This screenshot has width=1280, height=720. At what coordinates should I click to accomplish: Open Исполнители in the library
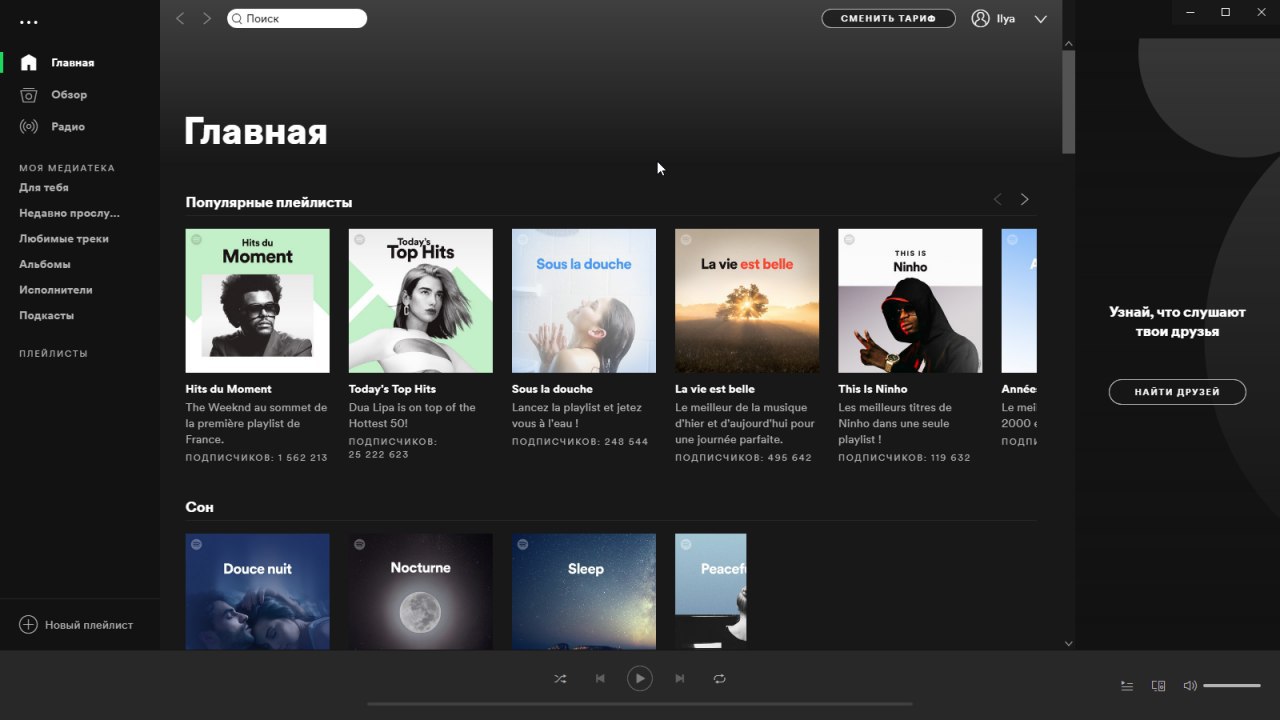tap(56, 290)
